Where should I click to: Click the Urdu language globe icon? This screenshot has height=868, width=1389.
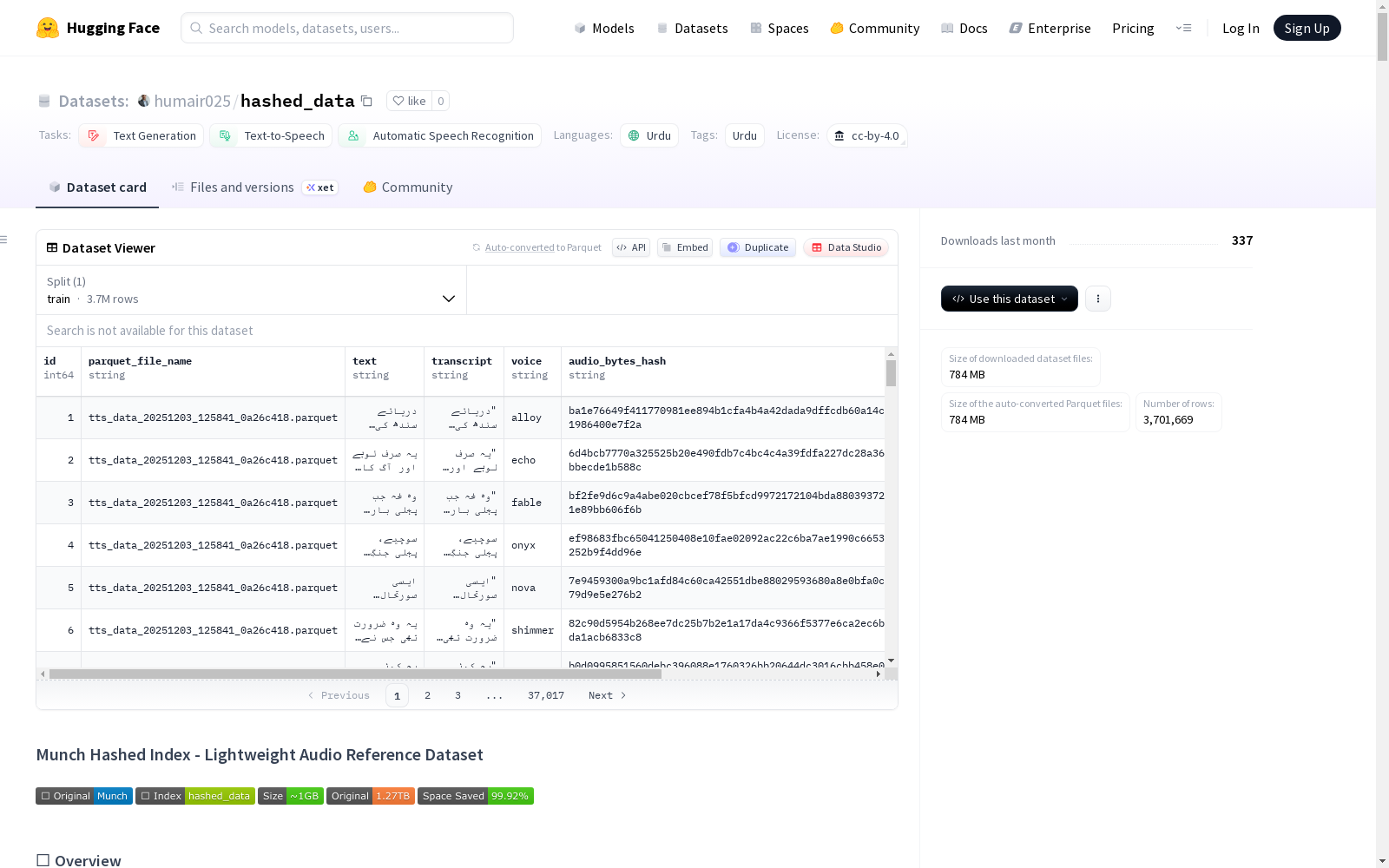click(x=634, y=135)
